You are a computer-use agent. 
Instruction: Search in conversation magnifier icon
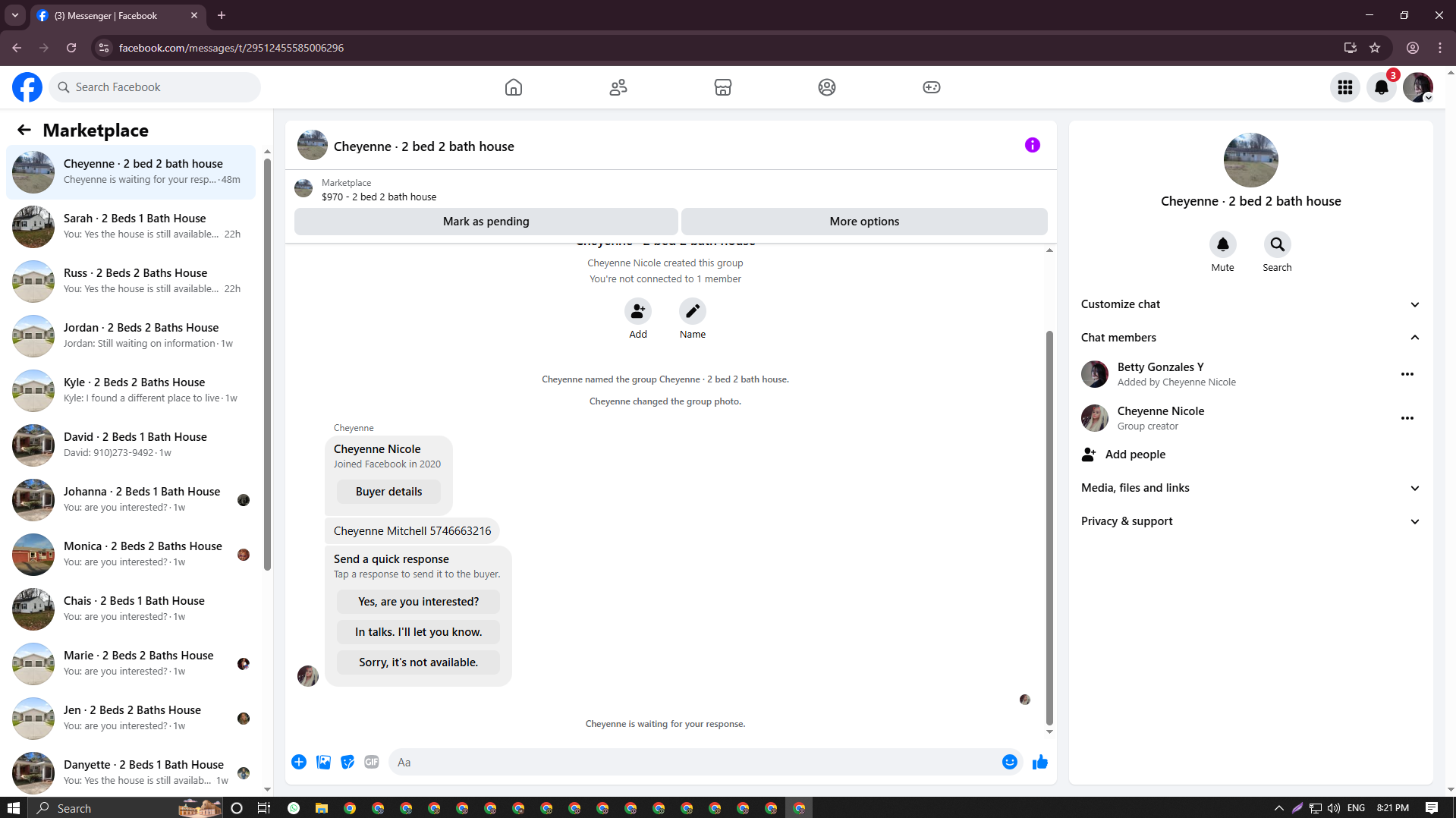click(x=1278, y=244)
